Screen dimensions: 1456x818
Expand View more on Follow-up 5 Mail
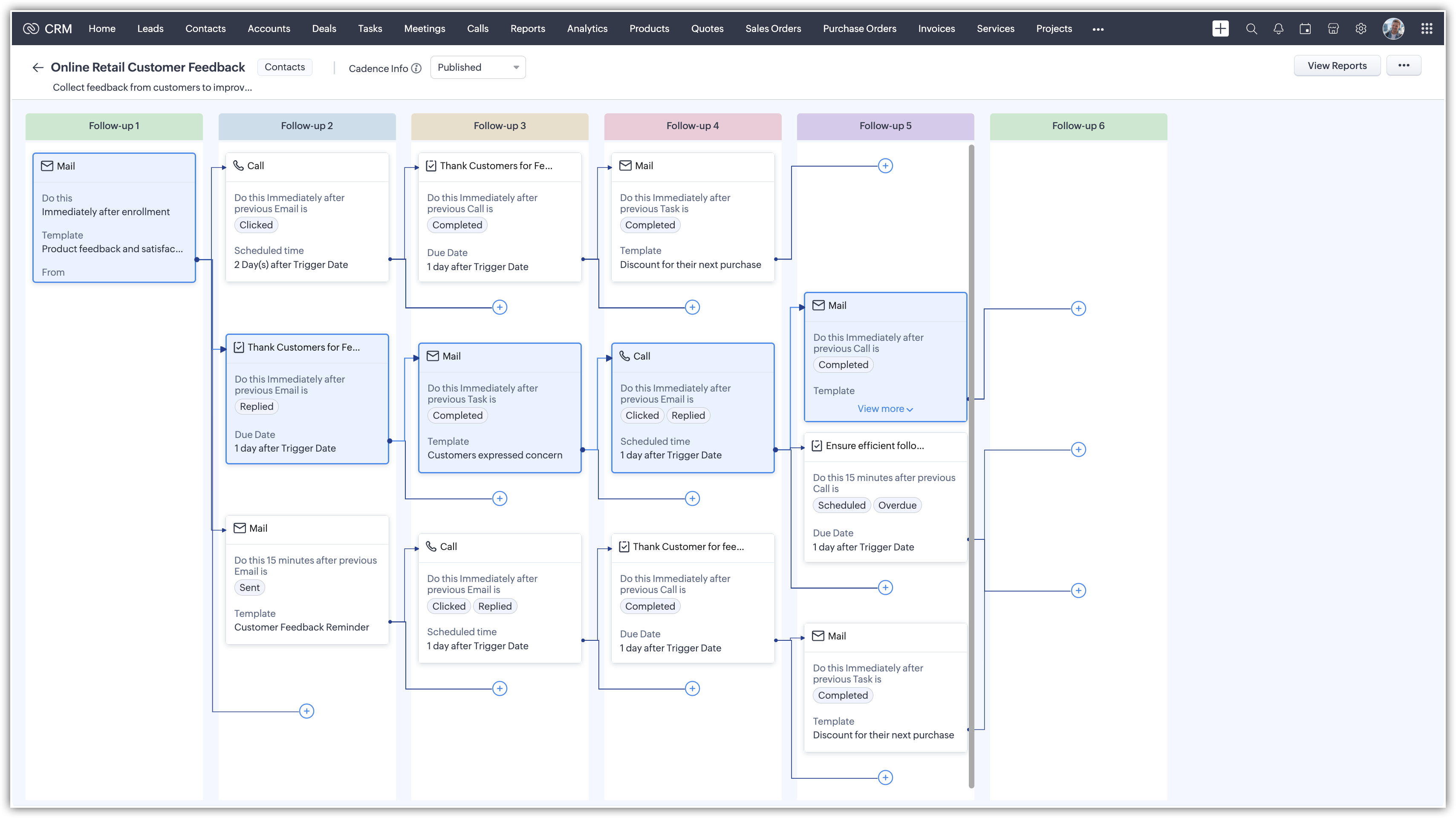point(884,409)
